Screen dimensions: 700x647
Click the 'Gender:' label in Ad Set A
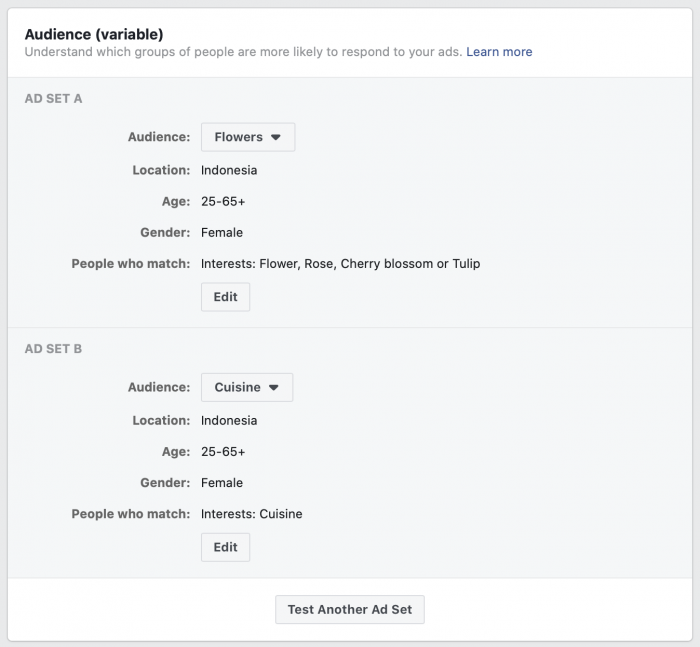[165, 233]
